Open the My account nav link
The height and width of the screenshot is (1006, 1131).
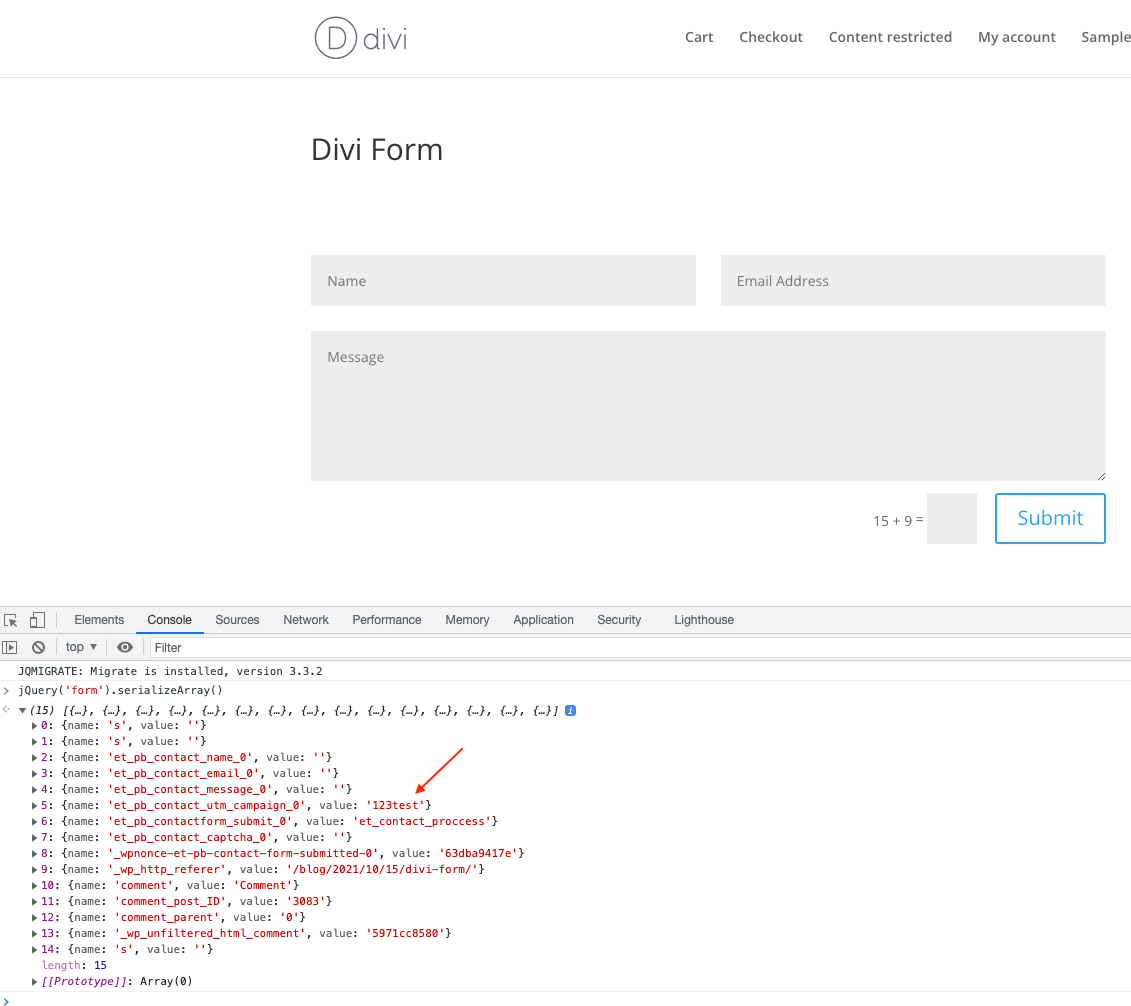pos(1016,37)
